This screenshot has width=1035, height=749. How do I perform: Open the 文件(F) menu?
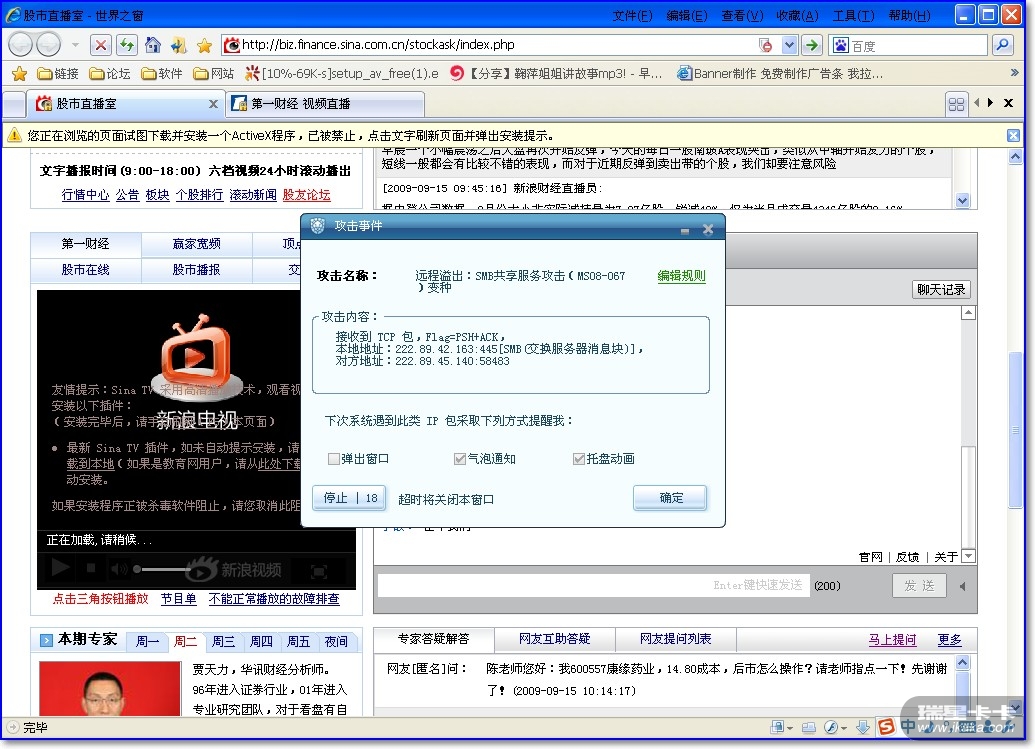point(632,15)
